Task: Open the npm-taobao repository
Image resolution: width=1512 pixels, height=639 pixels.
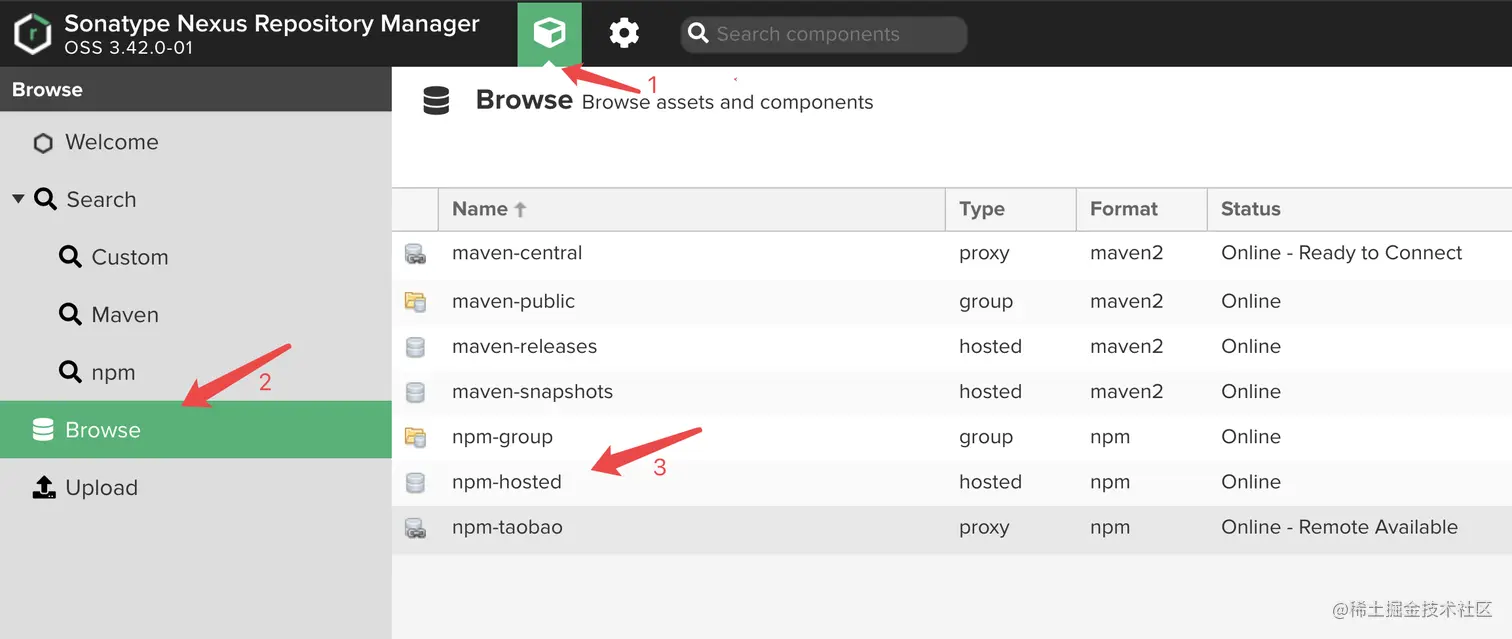Action: (x=507, y=527)
